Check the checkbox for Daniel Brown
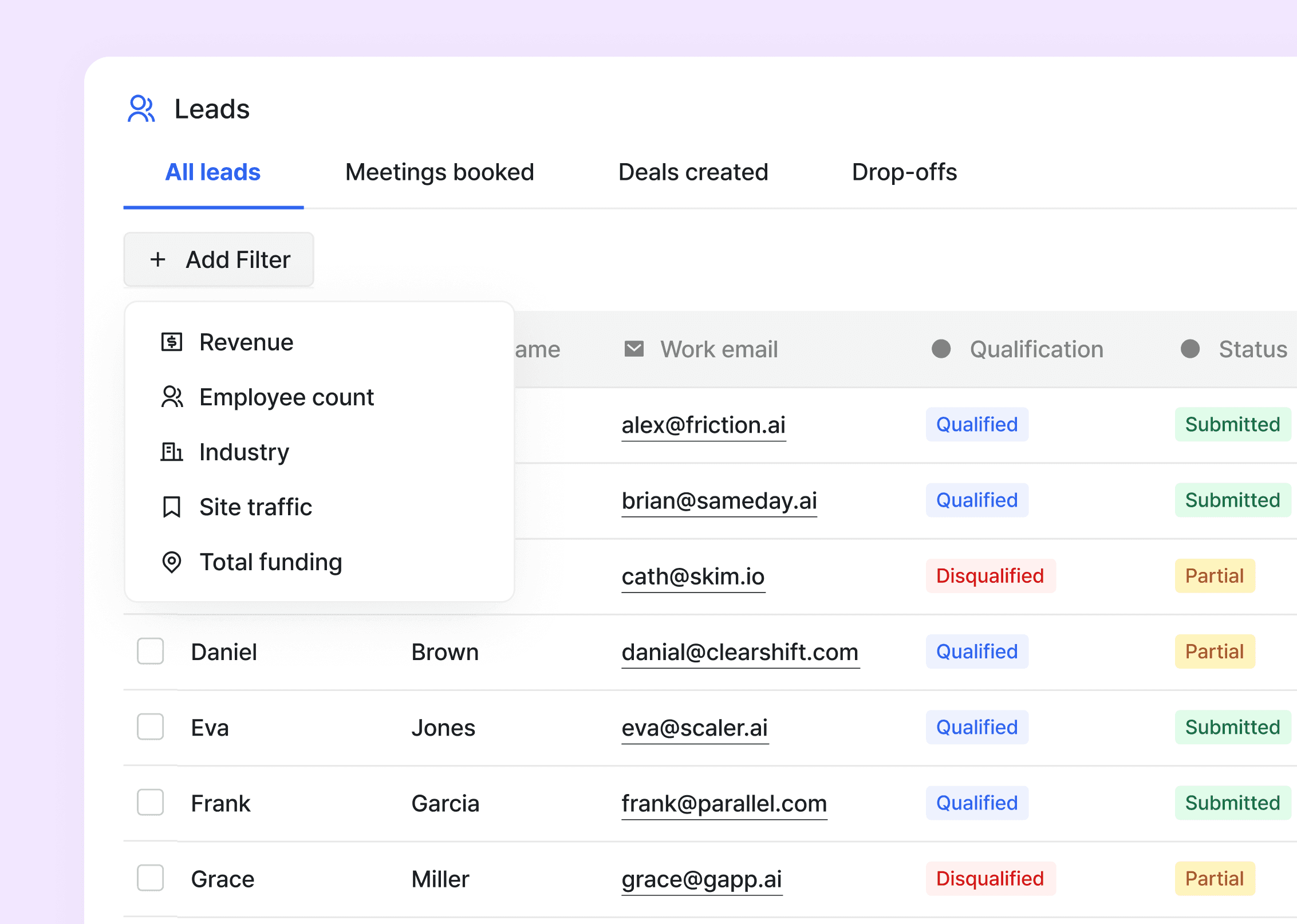The width and height of the screenshot is (1297, 924). tap(150, 651)
